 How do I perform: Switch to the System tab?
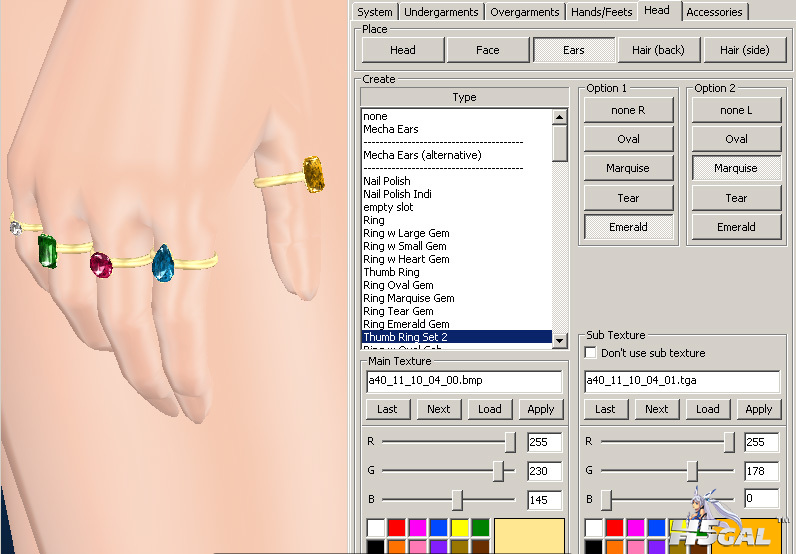[x=375, y=12]
